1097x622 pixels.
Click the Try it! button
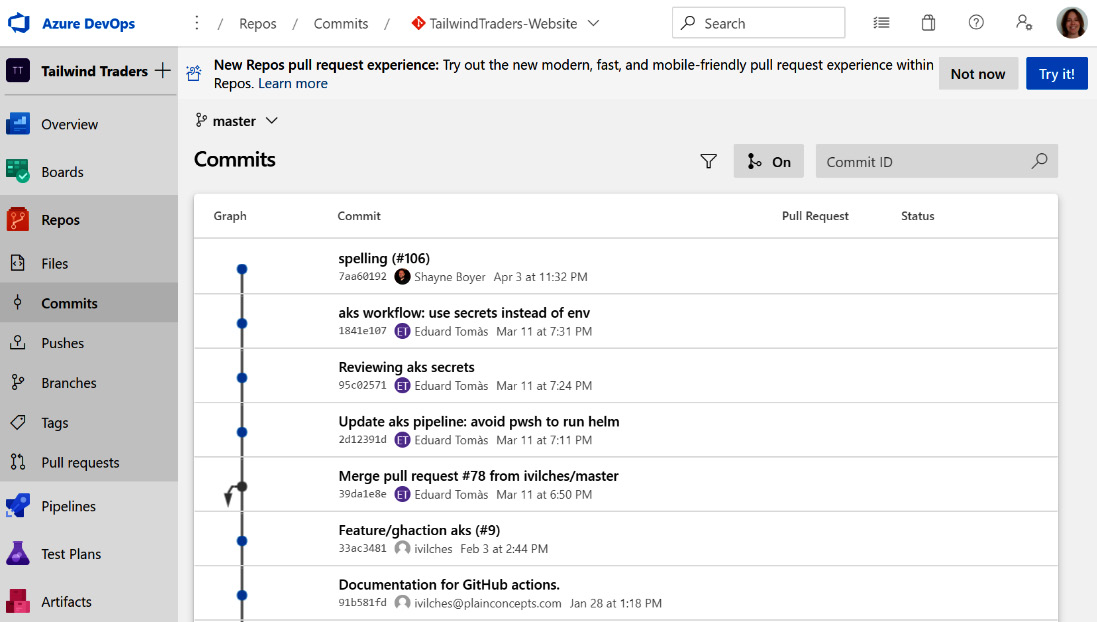click(x=1056, y=73)
